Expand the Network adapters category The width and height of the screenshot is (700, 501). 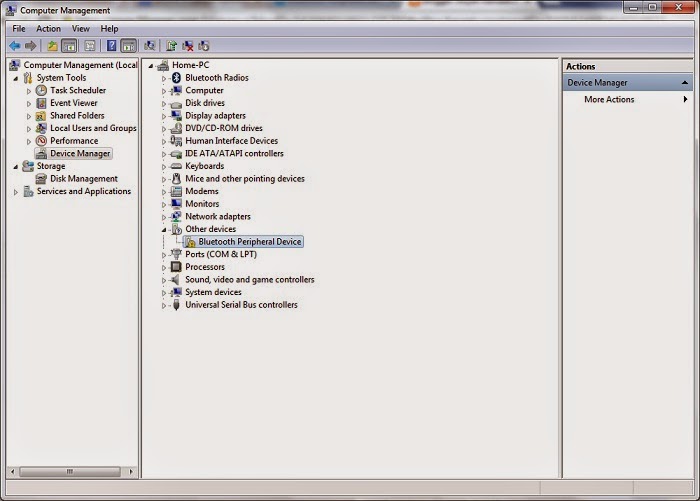[164, 217]
